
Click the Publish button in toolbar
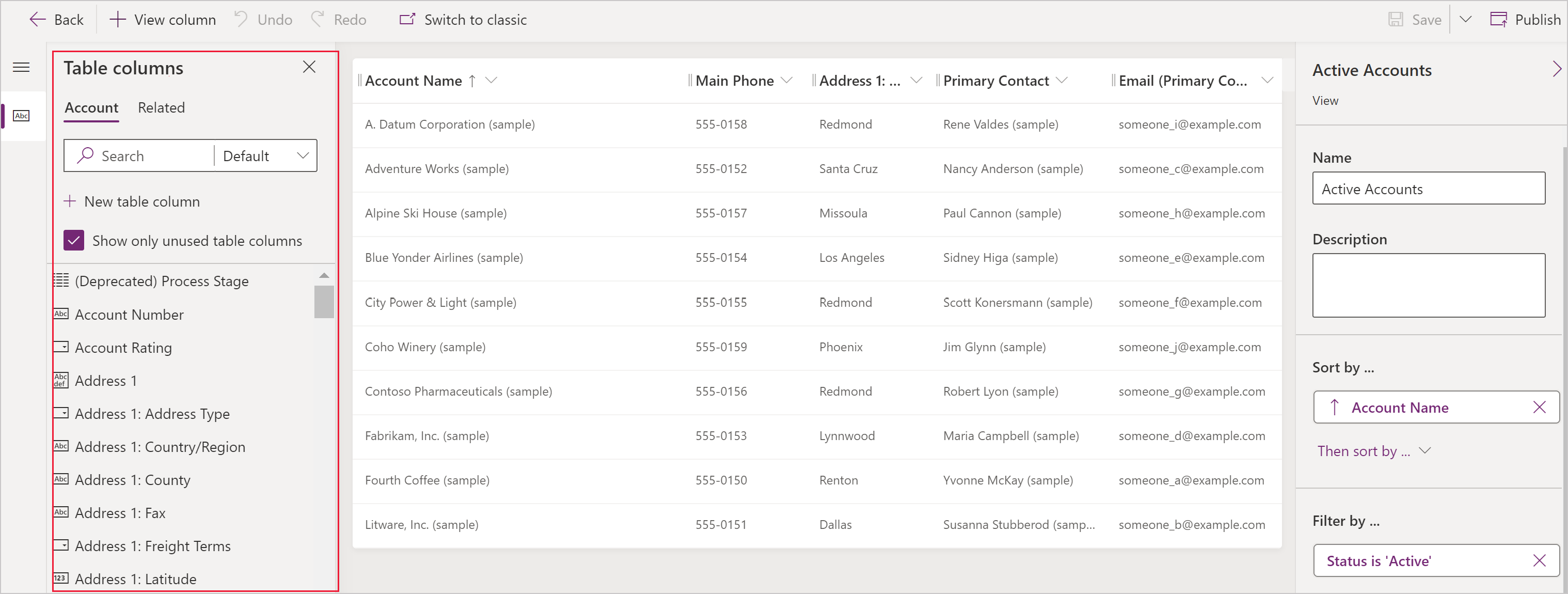pyautogui.click(x=1516, y=19)
